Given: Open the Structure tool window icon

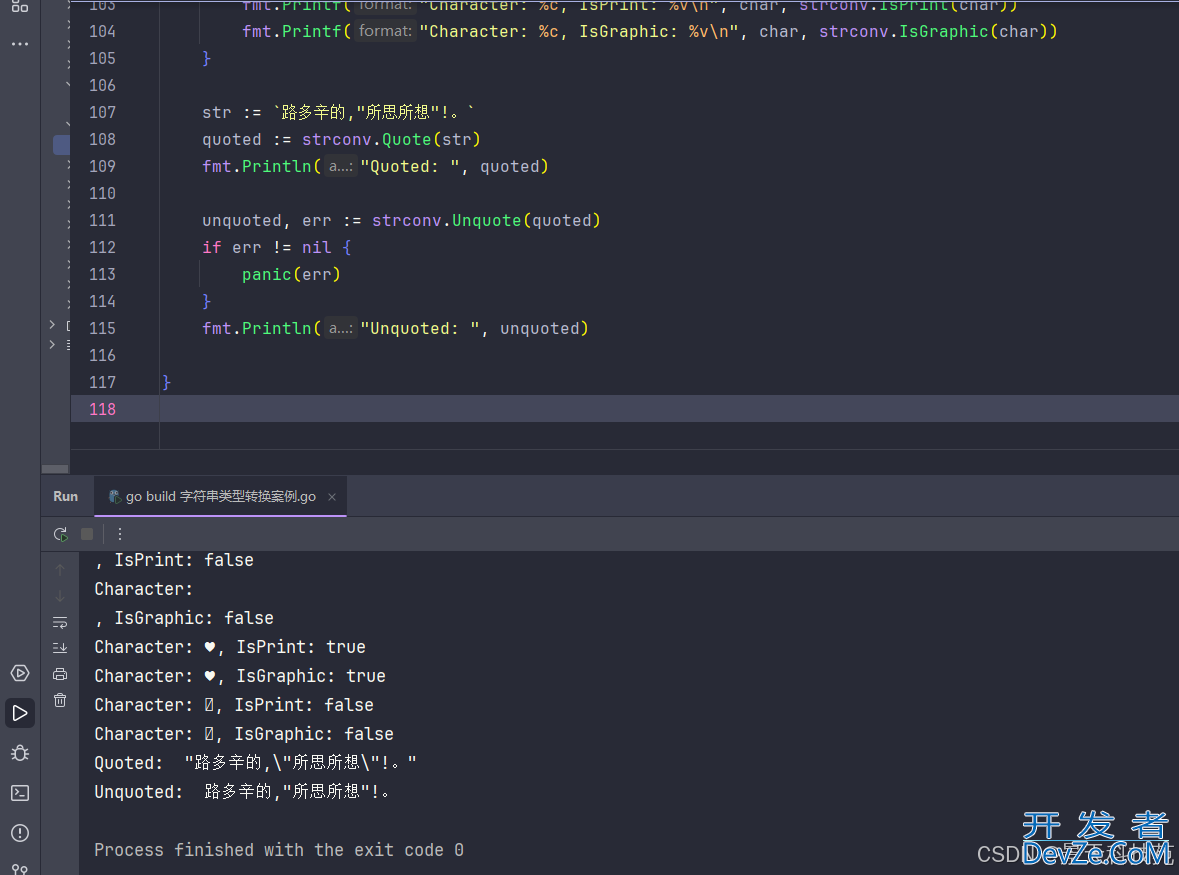Looking at the screenshot, I should [x=20, y=7].
